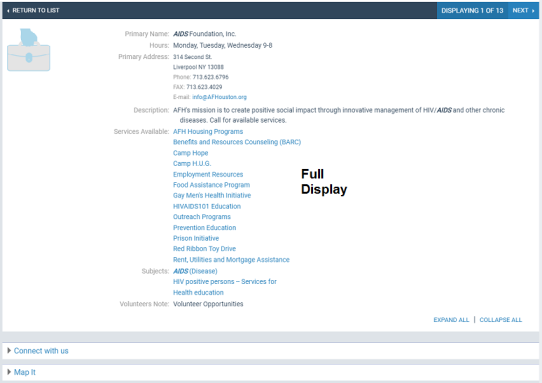Open Red Ribbon Toy Drive link
The width and height of the screenshot is (542, 383).
point(204,249)
